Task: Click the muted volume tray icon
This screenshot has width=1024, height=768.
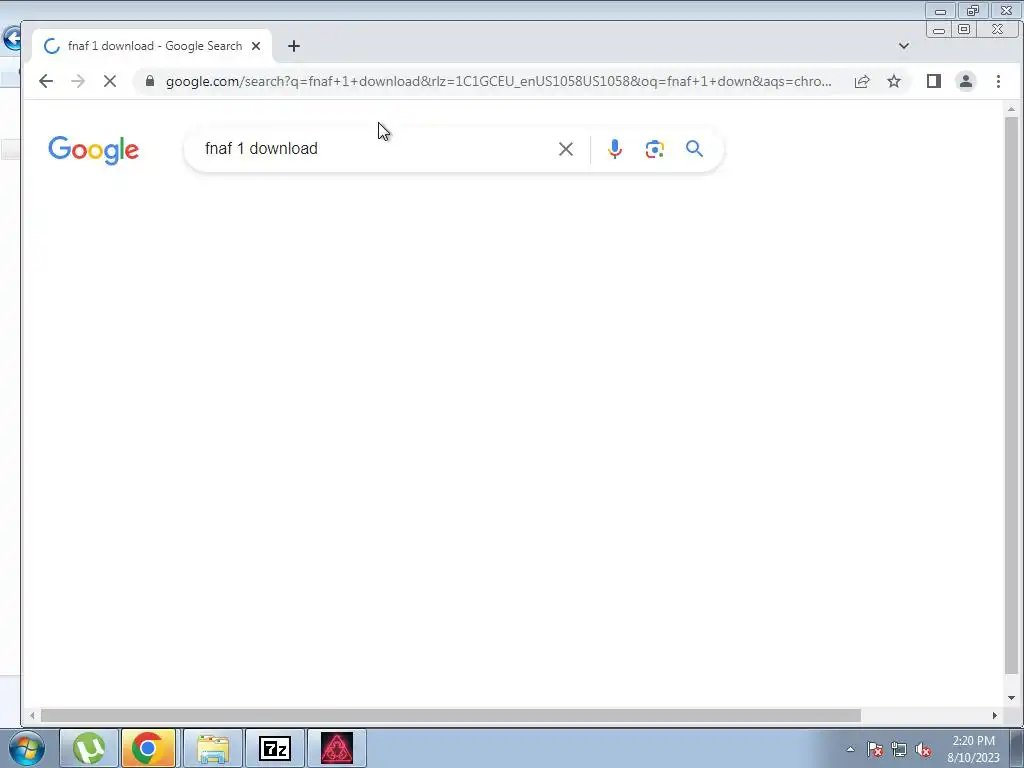Action: 923,749
